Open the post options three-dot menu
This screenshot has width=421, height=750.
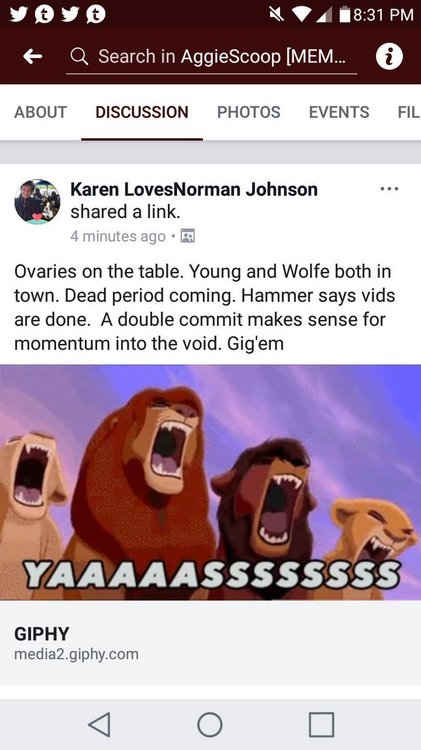389,189
